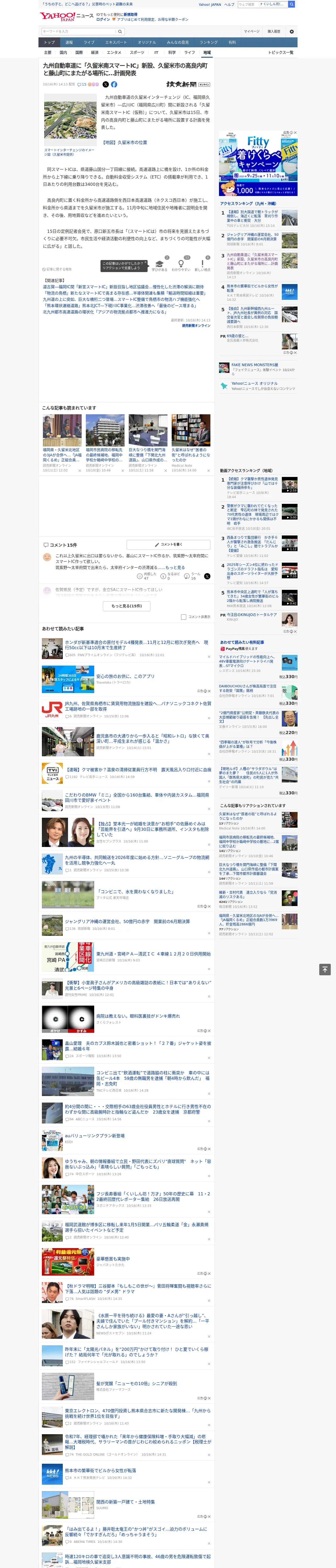Open the エンタメ category tab
Image resolution: width=336 pixels, height=1568 pixels.
(114, 52)
